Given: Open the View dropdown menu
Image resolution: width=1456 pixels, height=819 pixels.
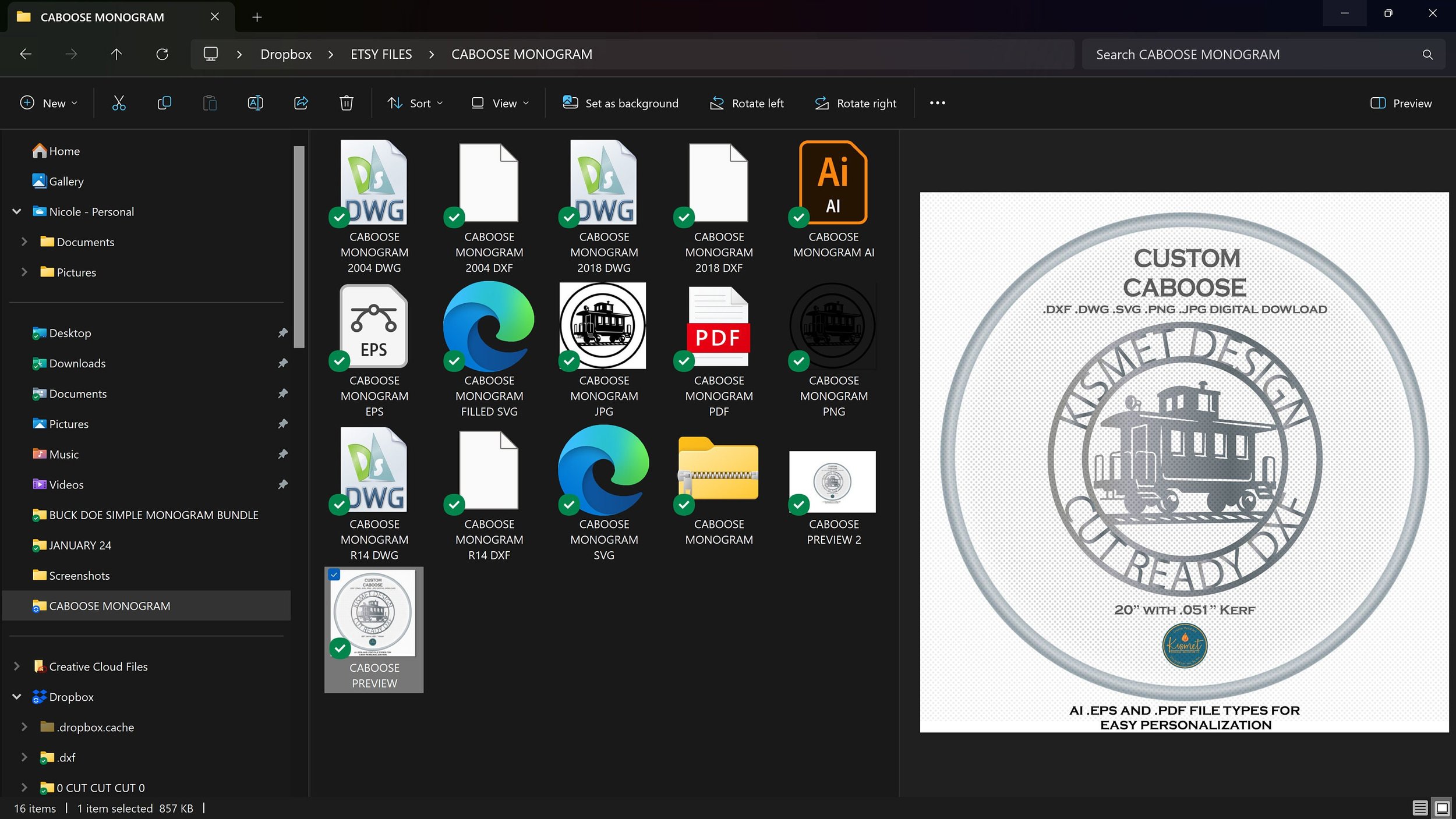Looking at the screenshot, I should [500, 103].
